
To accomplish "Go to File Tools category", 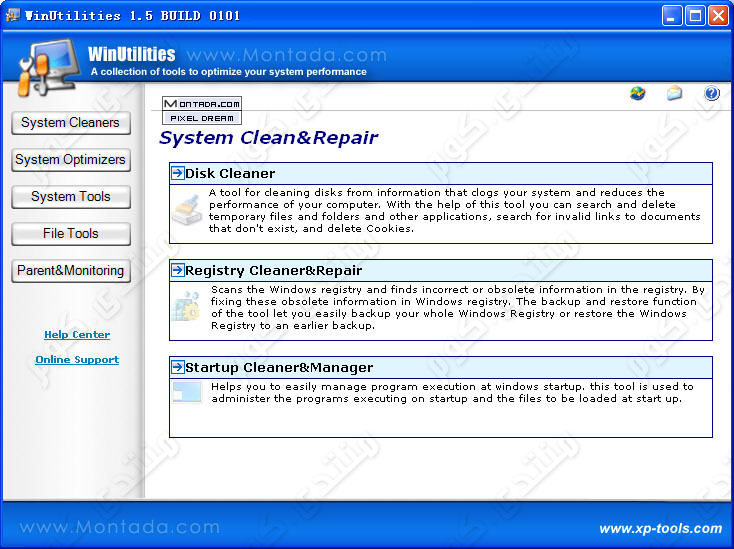I will tap(70, 234).
